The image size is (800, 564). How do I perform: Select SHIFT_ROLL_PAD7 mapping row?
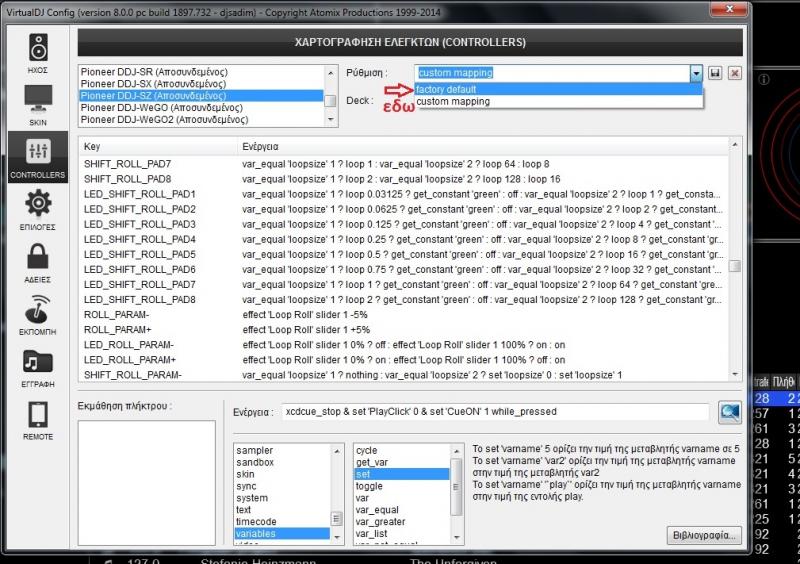[403, 164]
